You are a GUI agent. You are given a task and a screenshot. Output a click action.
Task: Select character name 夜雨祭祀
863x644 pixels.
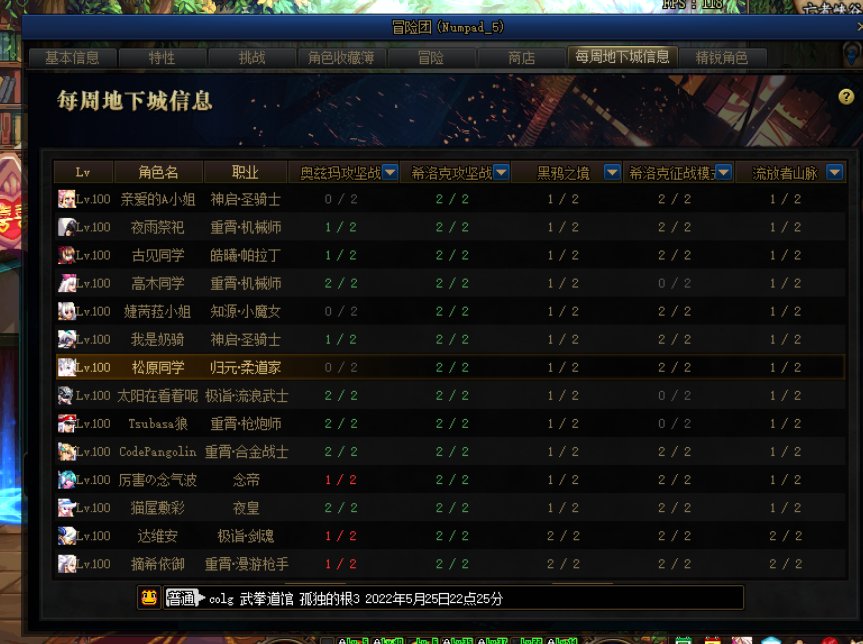(158, 227)
